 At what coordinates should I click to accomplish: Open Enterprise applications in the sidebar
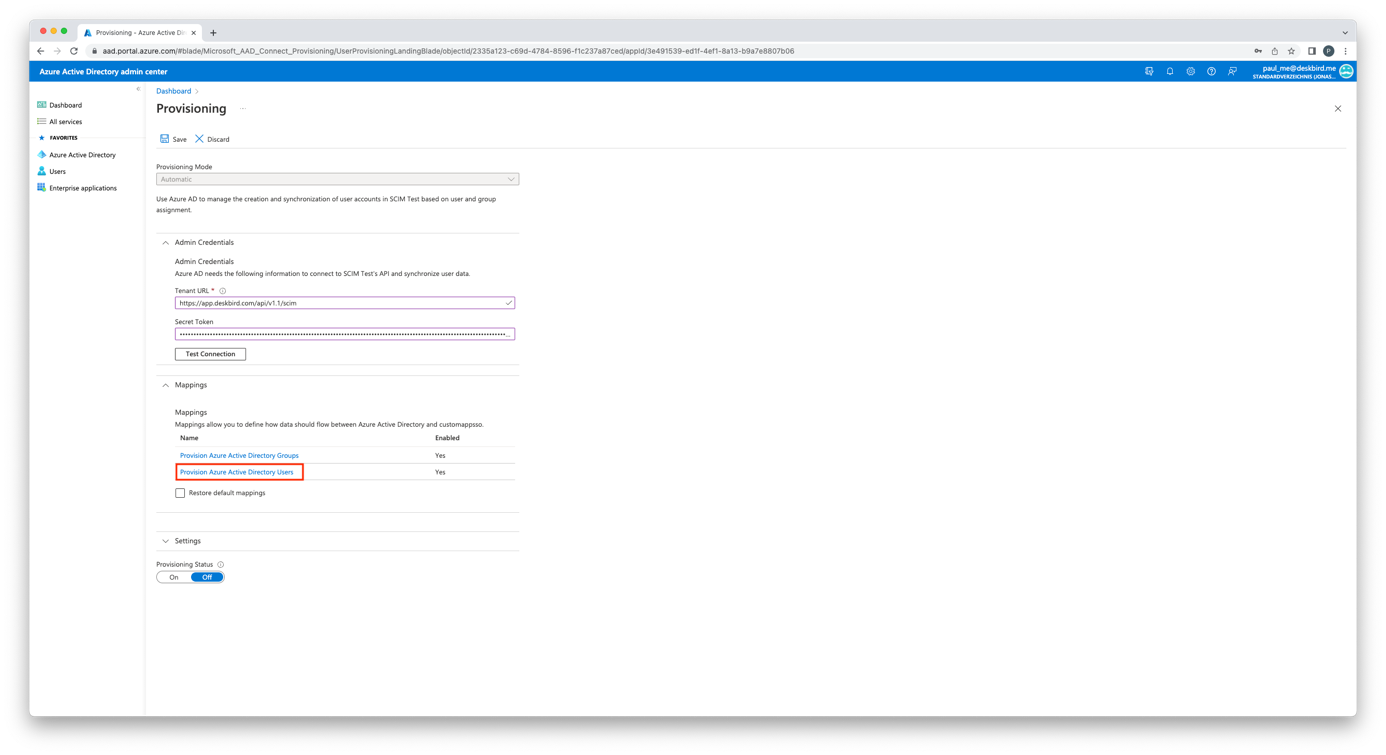click(83, 188)
